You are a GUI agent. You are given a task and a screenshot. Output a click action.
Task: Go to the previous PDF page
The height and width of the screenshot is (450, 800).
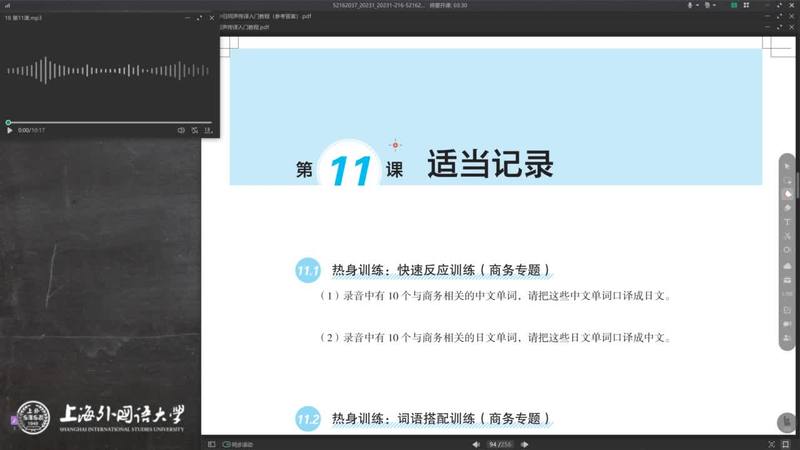475,443
